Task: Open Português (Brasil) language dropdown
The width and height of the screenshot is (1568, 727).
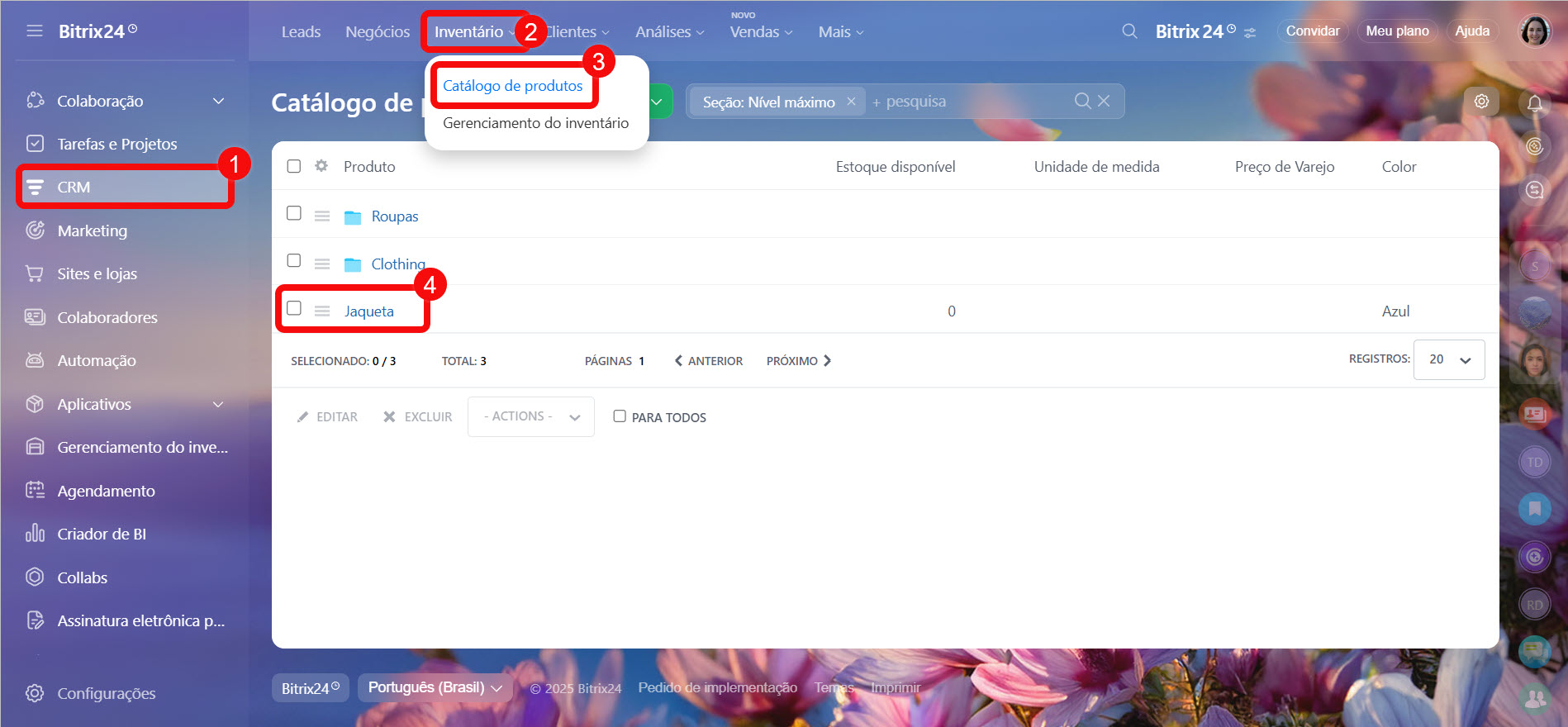Action: coord(435,687)
